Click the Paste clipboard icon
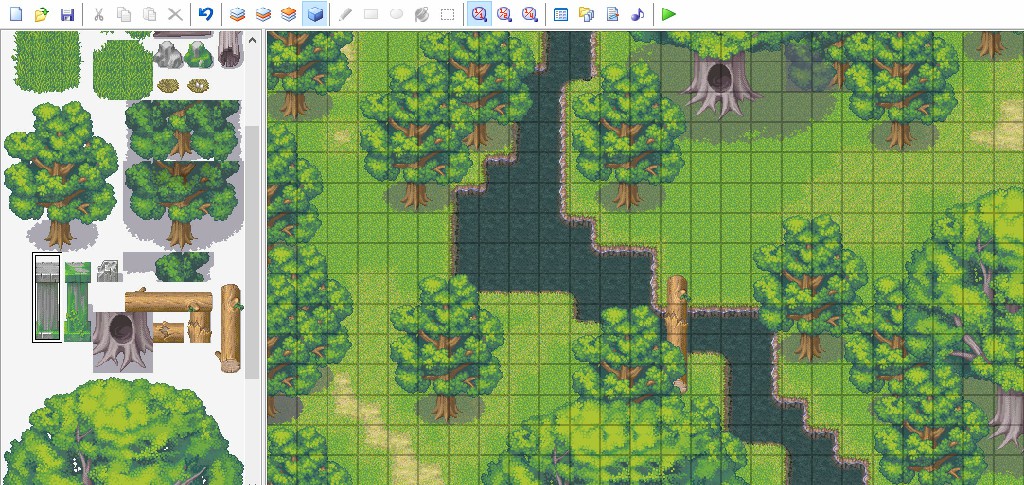Viewport: 1024px width, 485px height. [x=150, y=14]
